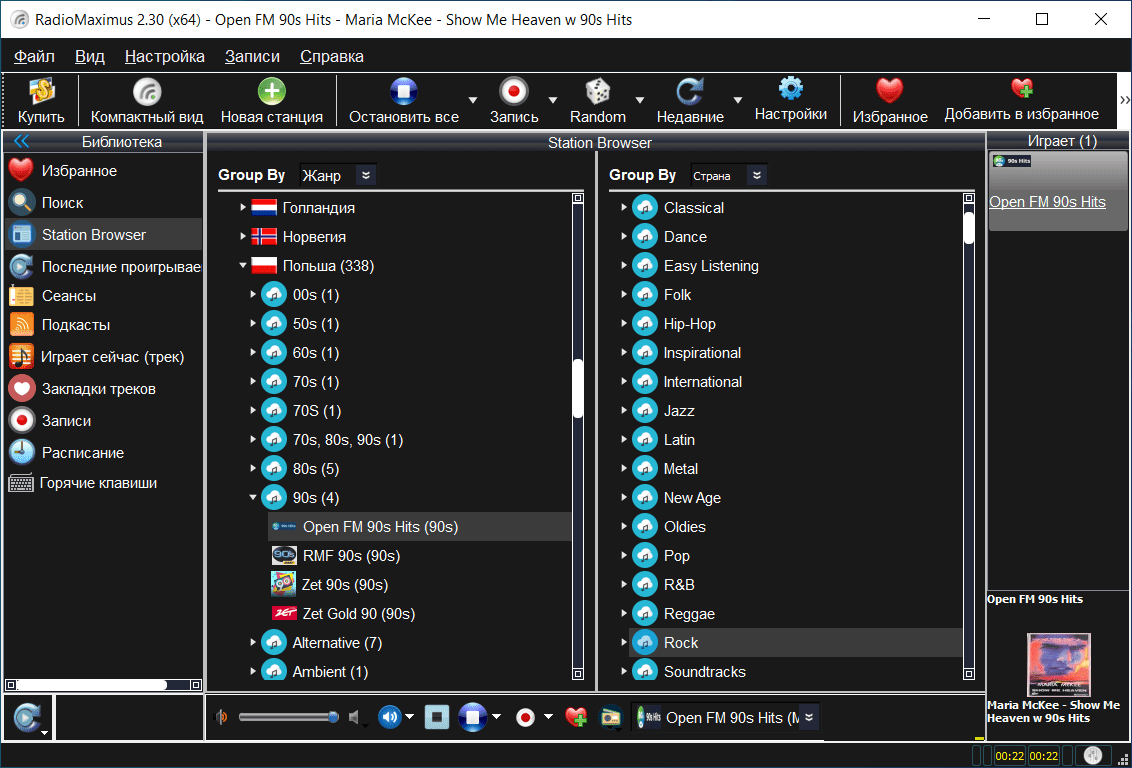
Task: Collapse the Библиотека panel with double chevron
Action: pos(22,142)
